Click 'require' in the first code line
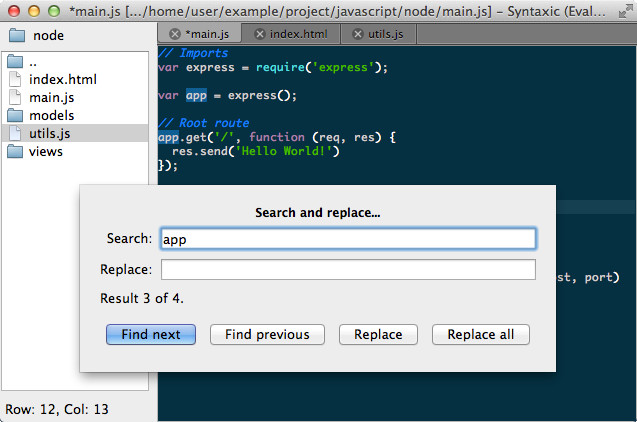637x422 pixels. point(280,67)
